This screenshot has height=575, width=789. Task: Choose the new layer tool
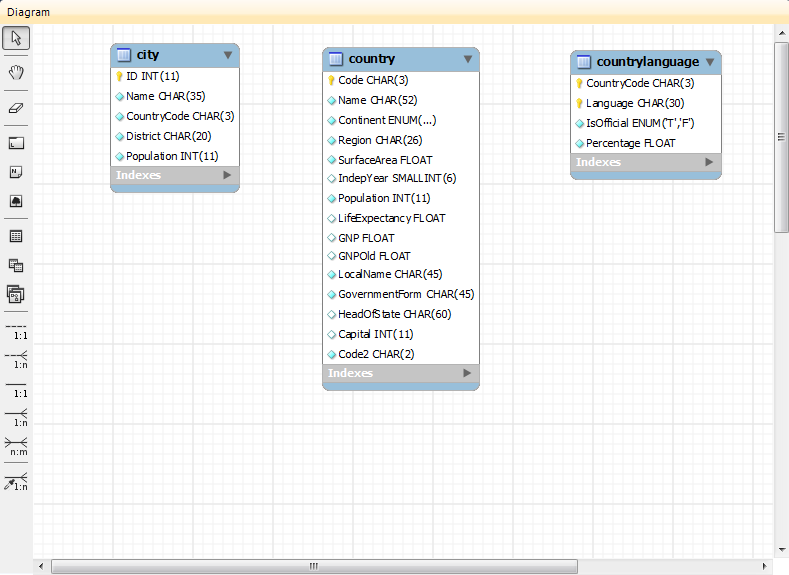16,143
